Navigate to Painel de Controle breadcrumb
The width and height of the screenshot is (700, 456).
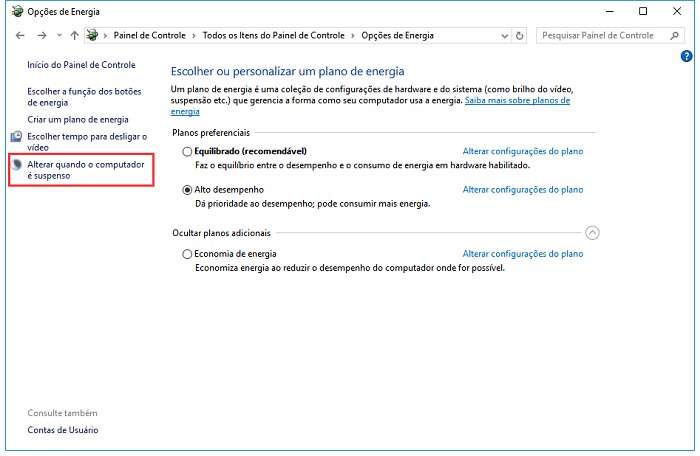pyautogui.click(x=149, y=35)
